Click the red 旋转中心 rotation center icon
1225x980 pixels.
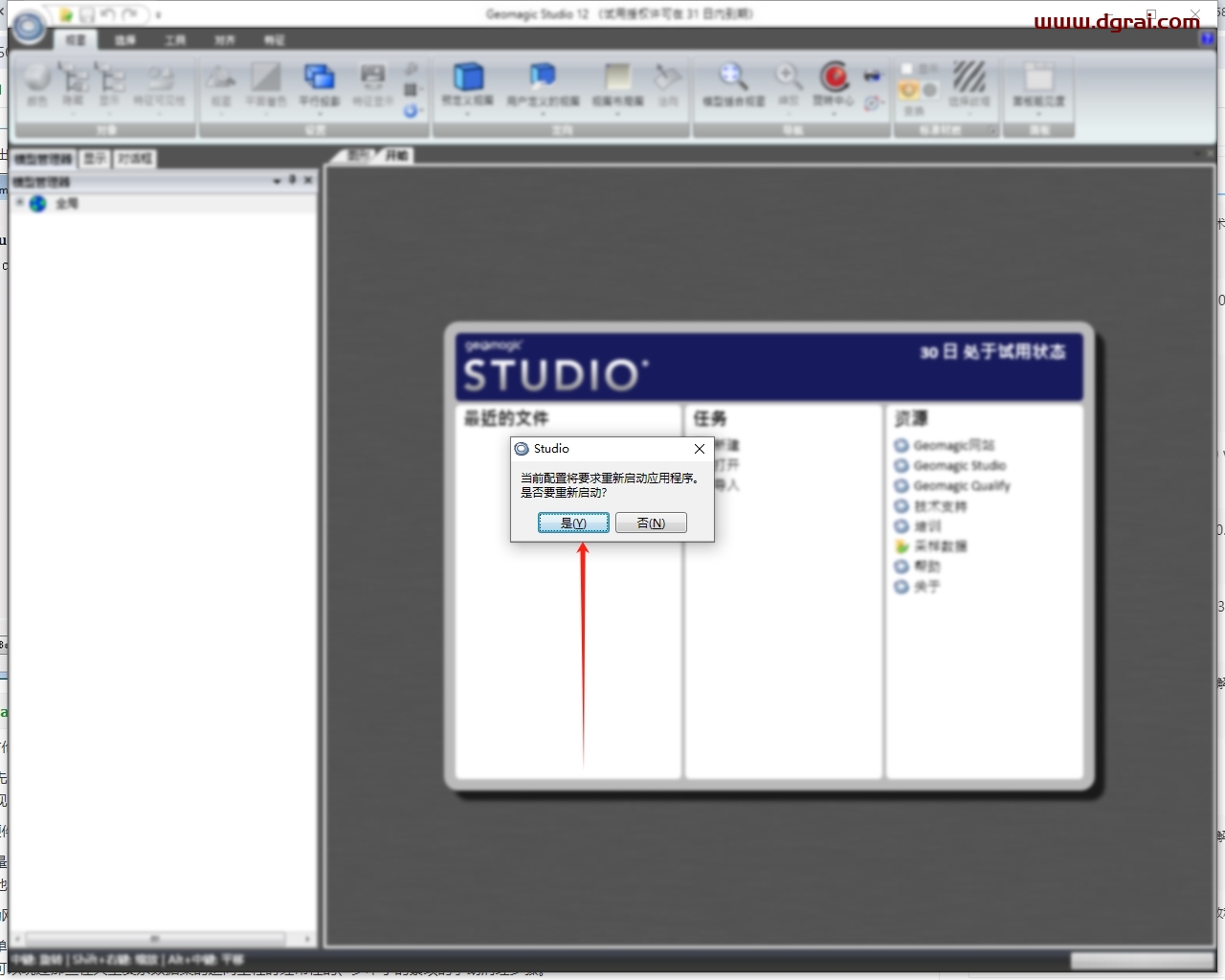pyautogui.click(x=835, y=77)
